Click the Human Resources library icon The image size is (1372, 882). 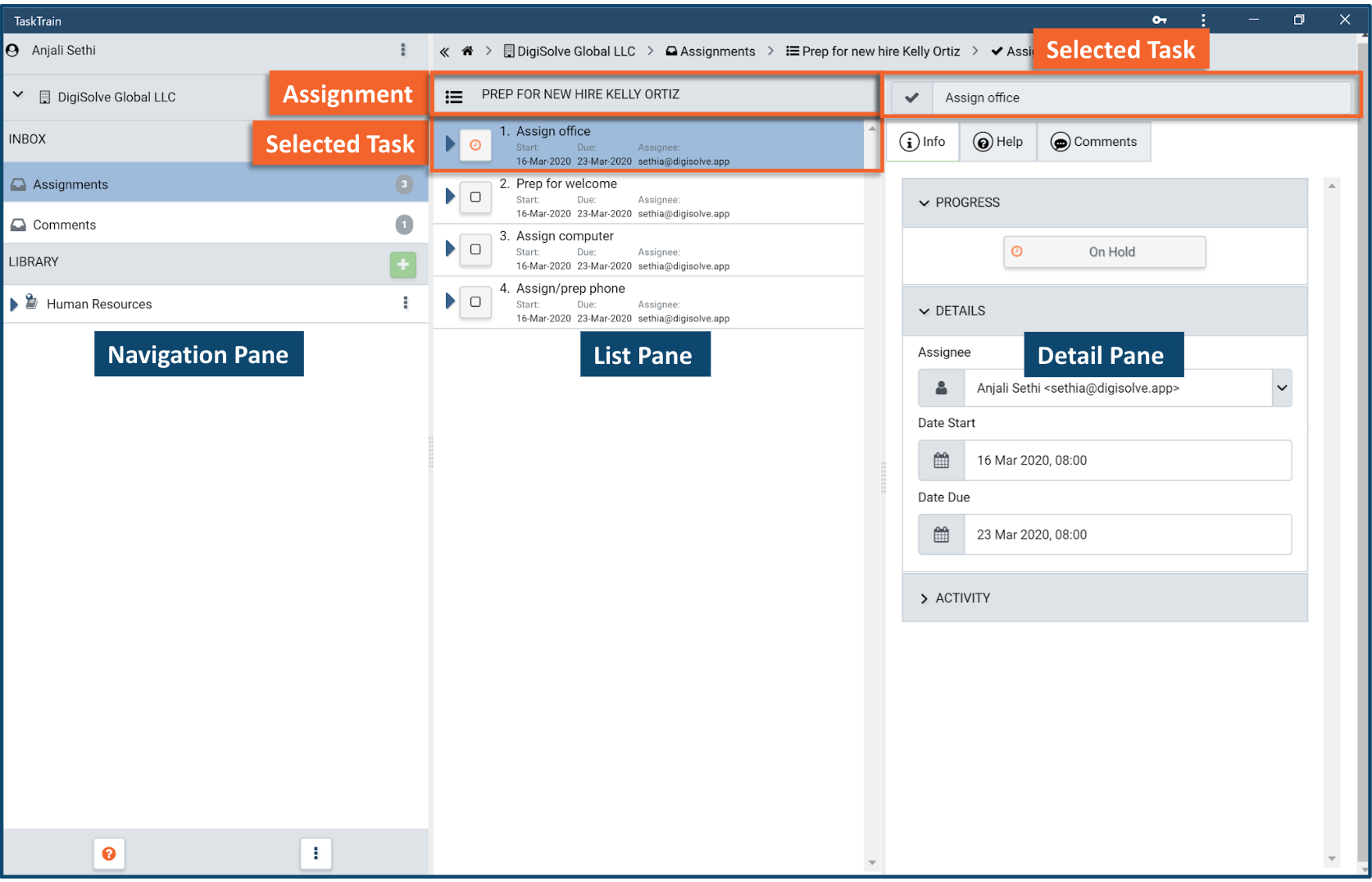coord(31,302)
